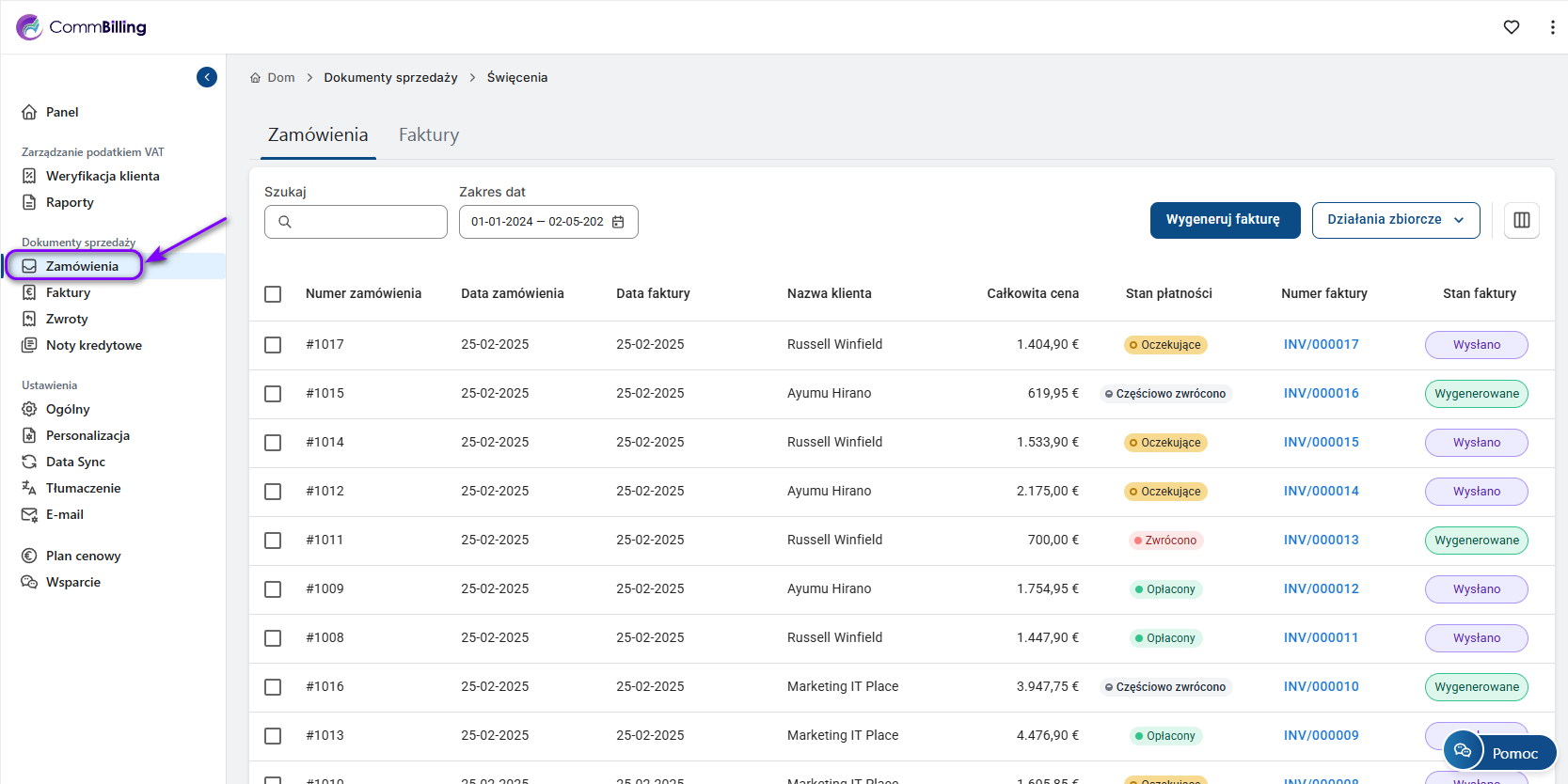The height and width of the screenshot is (784, 1568).
Task: Switch to the Faktury tab
Action: click(428, 135)
